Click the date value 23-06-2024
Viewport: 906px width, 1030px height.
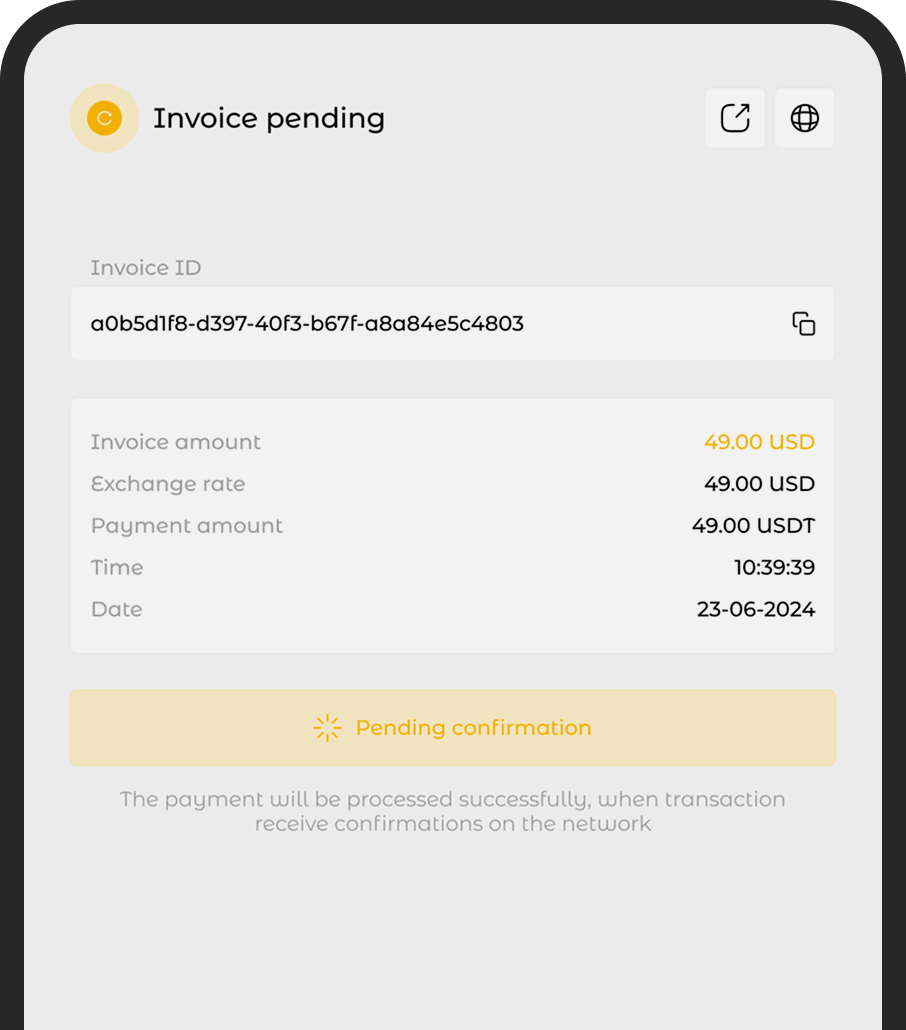coord(755,609)
